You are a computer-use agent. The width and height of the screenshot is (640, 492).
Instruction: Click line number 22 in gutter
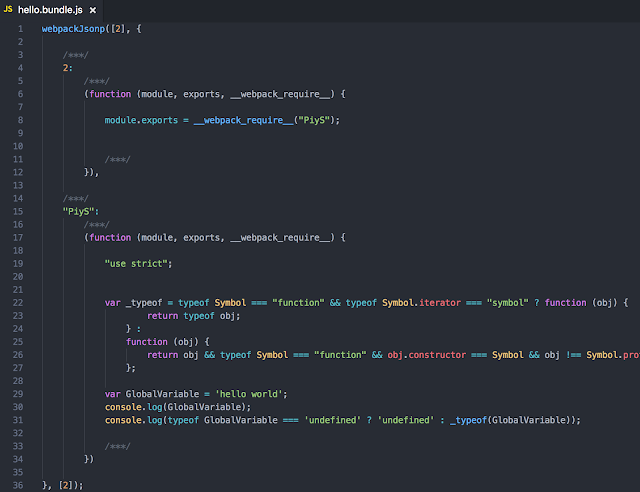point(18,303)
